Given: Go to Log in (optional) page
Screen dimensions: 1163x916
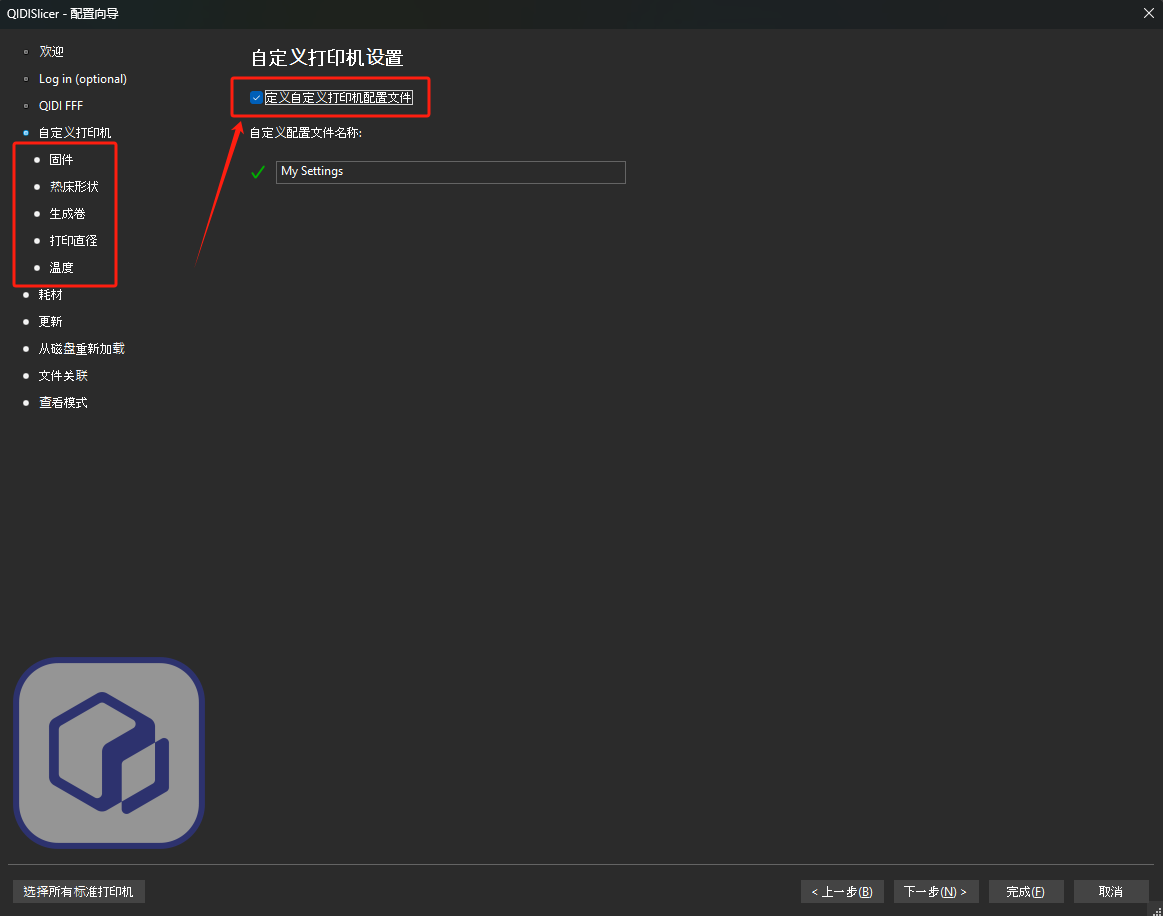Looking at the screenshot, I should click(x=83, y=79).
